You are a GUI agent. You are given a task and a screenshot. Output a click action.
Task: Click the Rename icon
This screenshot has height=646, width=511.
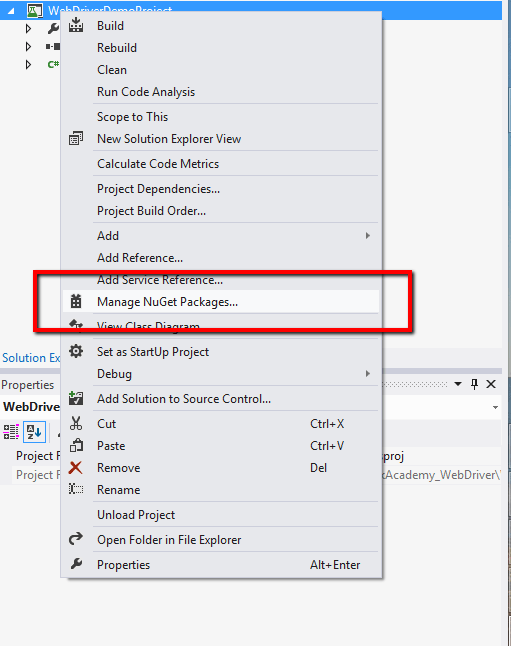point(76,489)
